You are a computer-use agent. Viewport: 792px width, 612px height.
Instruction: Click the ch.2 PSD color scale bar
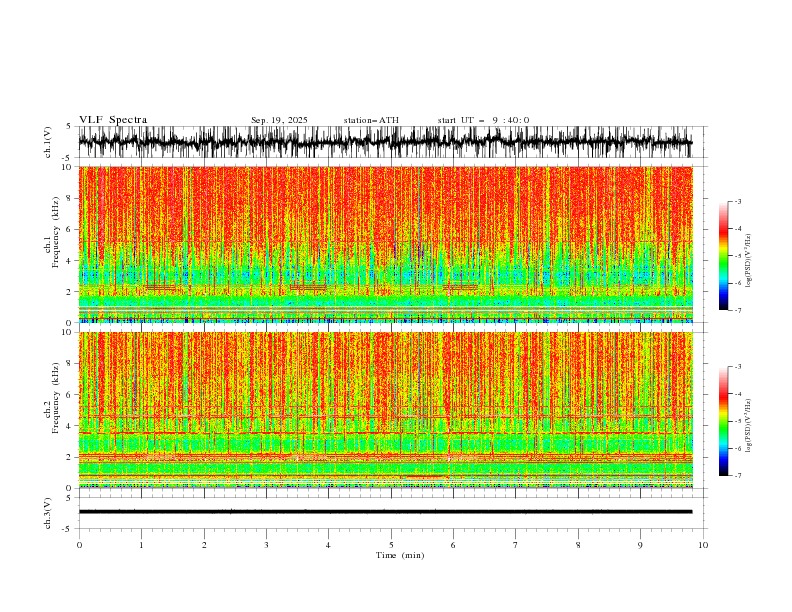coord(723,421)
